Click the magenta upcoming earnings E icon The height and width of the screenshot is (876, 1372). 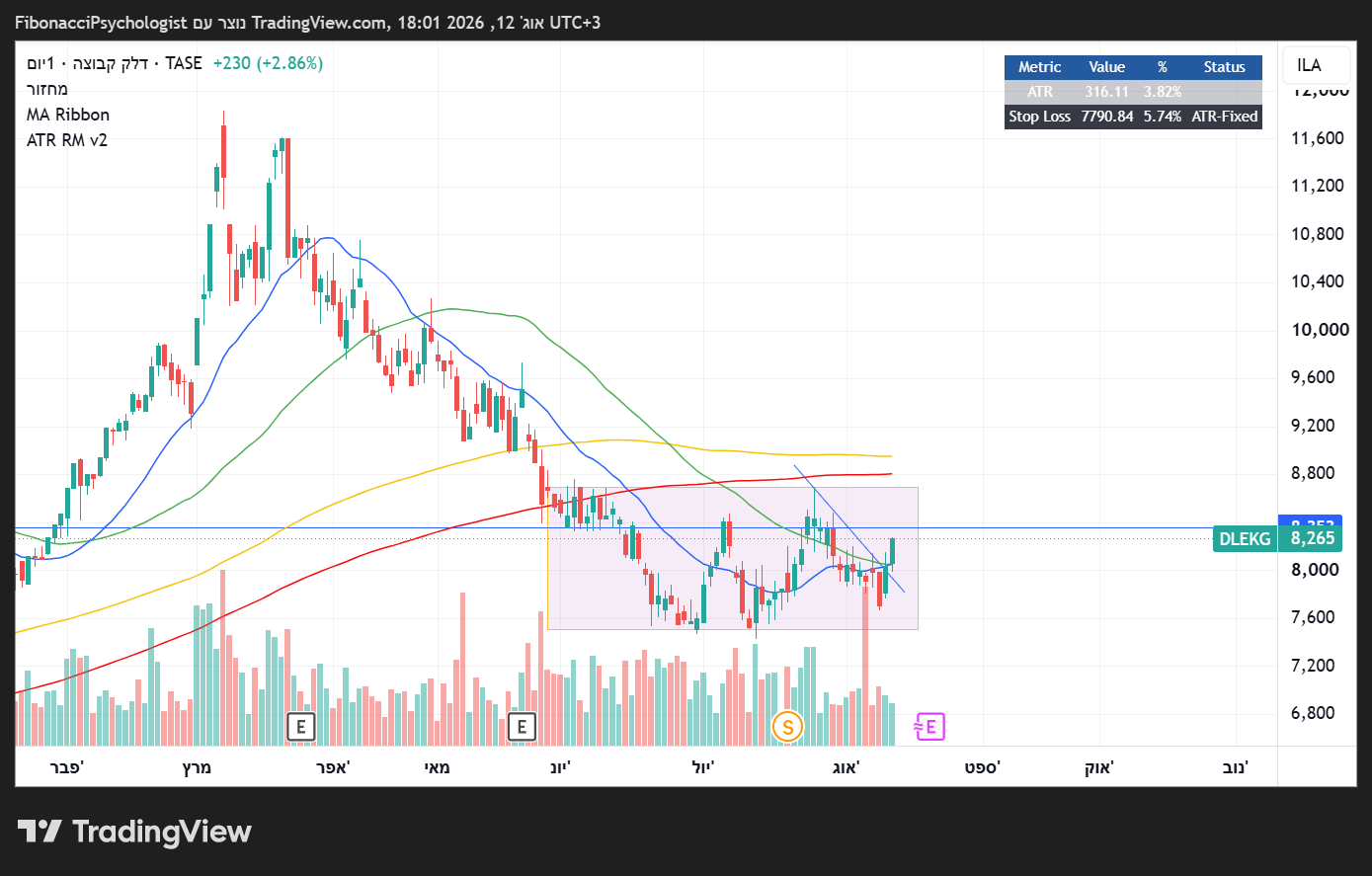coord(929,727)
